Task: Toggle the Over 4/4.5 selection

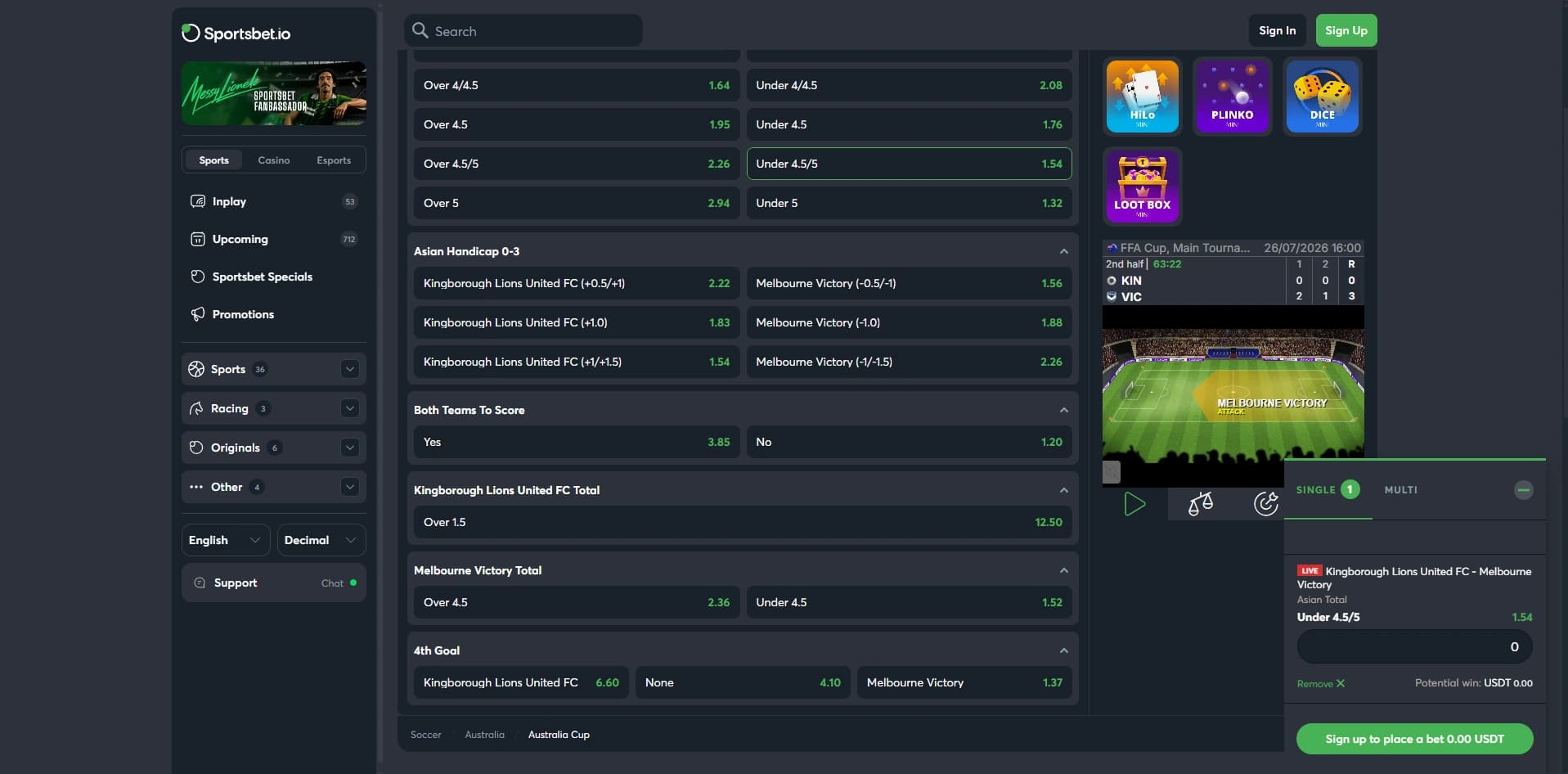Action: coord(577,85)
